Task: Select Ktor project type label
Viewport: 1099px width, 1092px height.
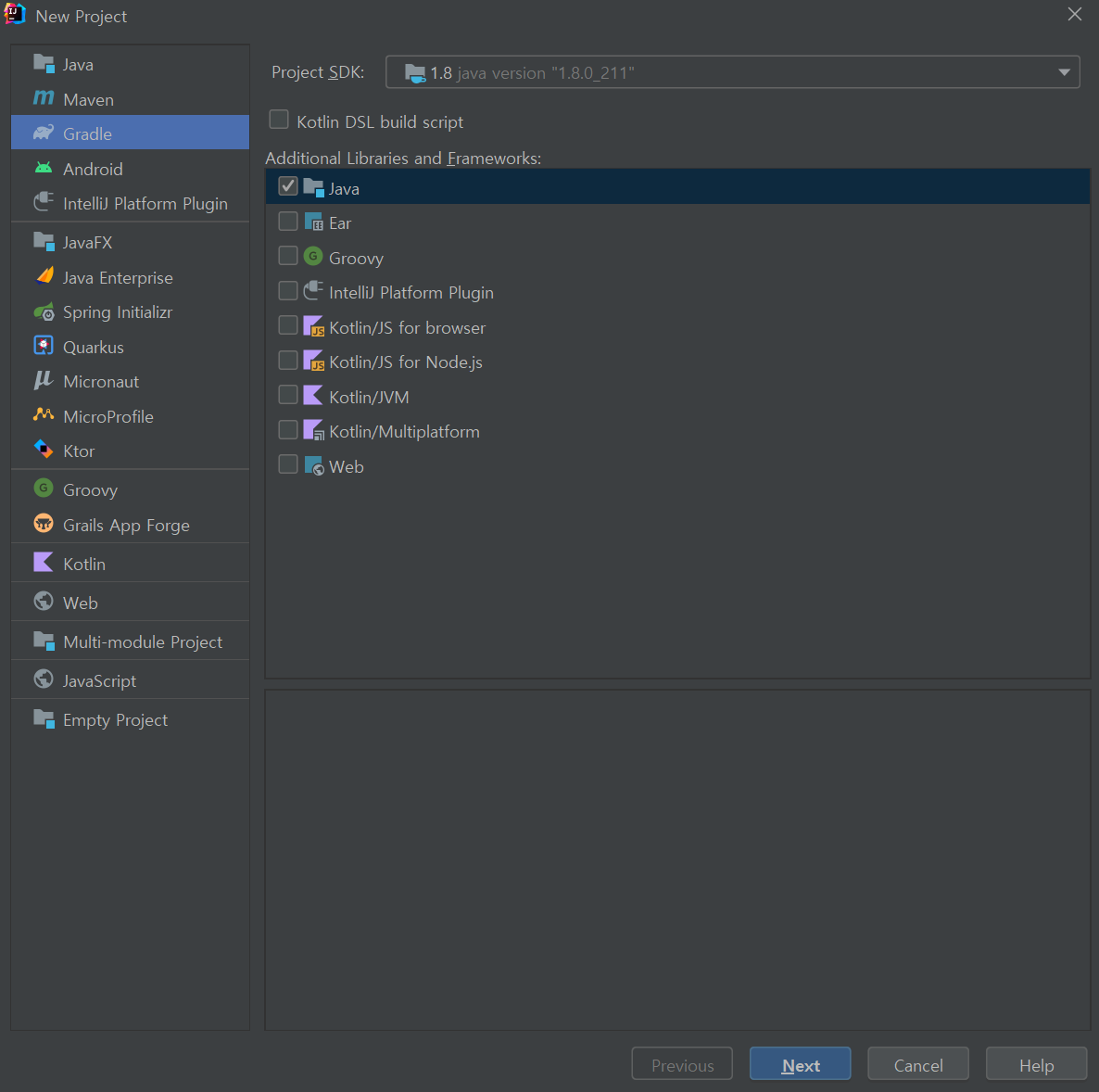Action: (79, 451)
